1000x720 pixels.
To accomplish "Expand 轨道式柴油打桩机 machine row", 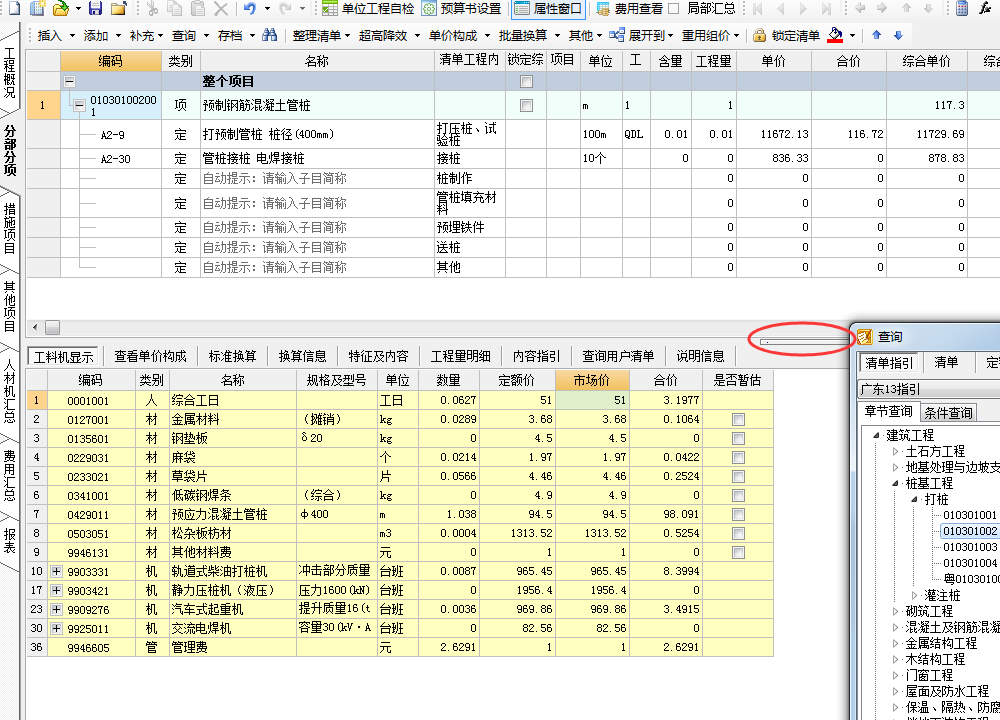I will tap(56, 571).
